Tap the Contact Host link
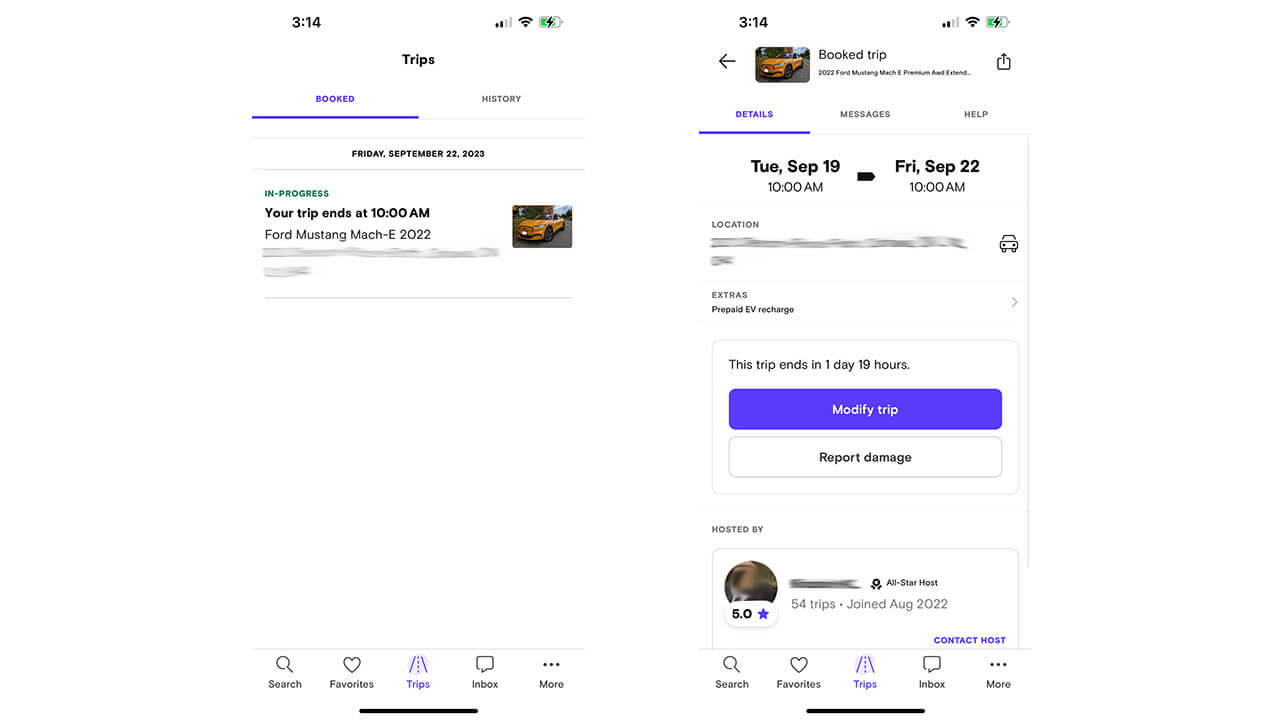1280x720 pixels. pyautogui.click(x=969, y=640)
